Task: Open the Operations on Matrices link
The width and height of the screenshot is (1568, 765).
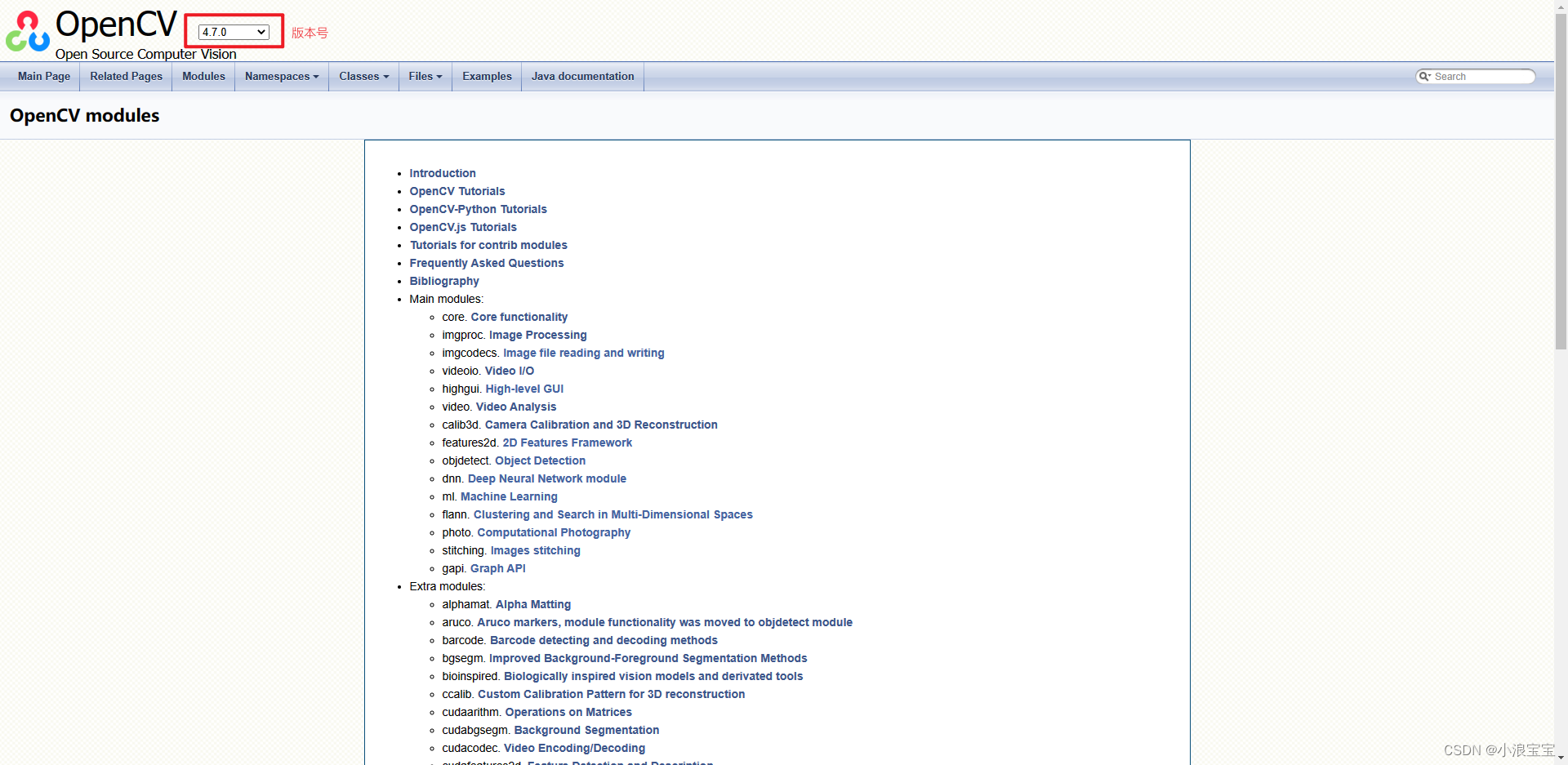Action: point(568,712)
